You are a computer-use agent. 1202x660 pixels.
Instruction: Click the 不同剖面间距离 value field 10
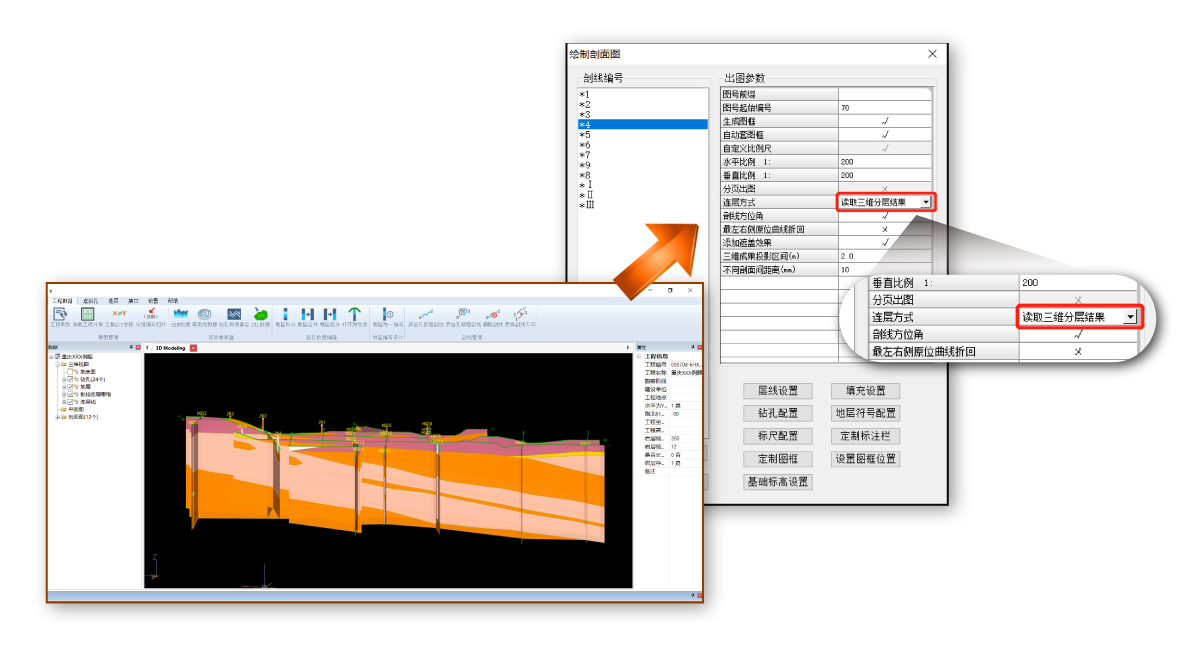[x=884, y=269]
